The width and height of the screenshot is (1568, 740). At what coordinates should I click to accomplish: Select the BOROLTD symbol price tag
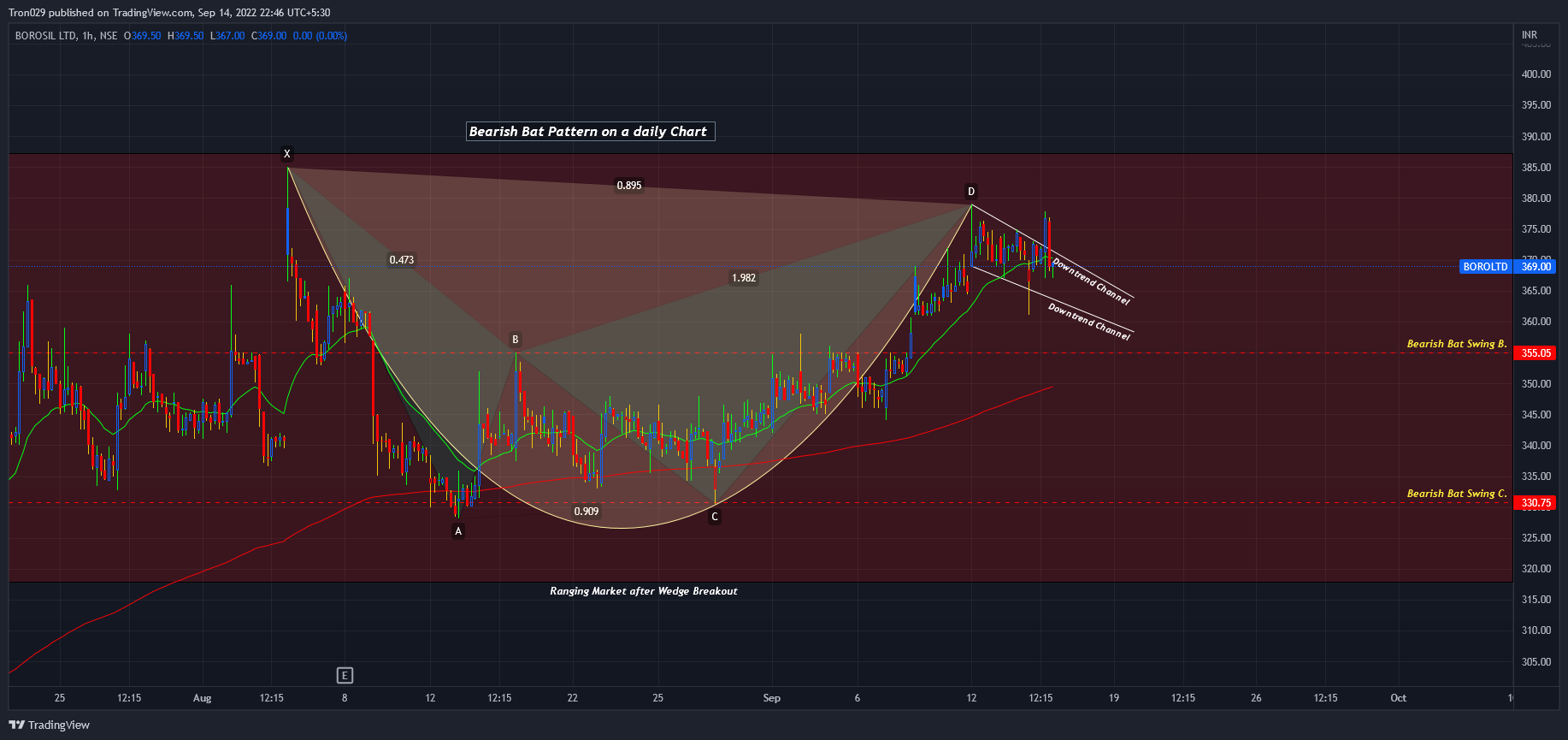click(x=1485, y=267)
